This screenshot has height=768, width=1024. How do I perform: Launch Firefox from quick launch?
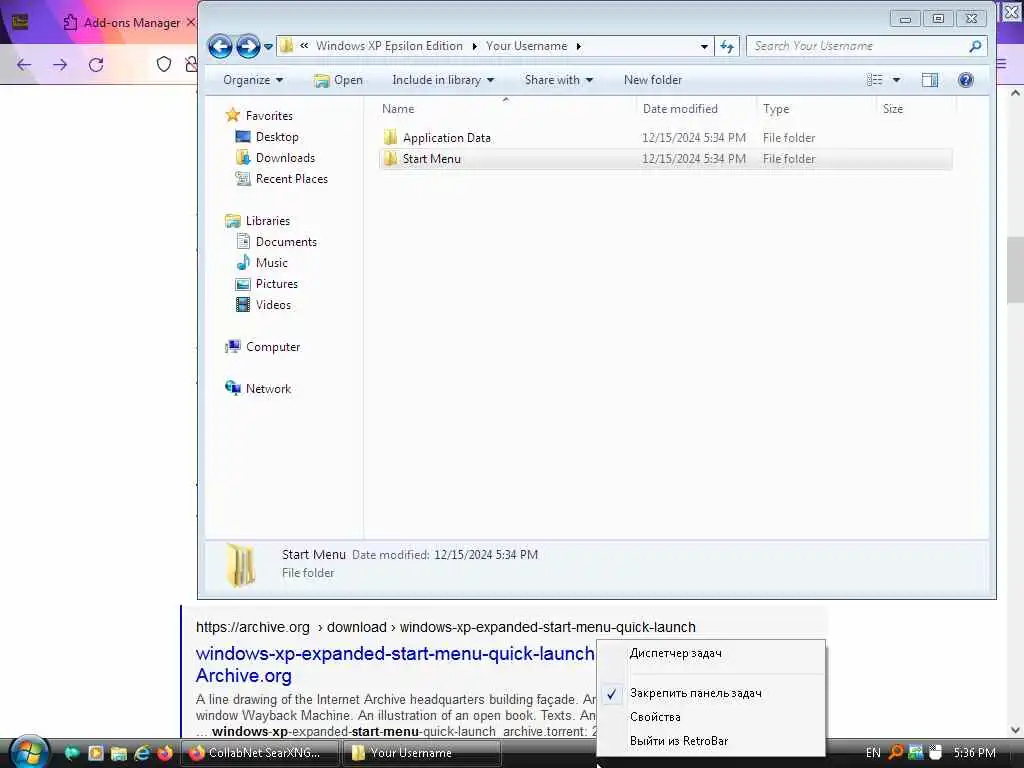click(x=165, y=753)
